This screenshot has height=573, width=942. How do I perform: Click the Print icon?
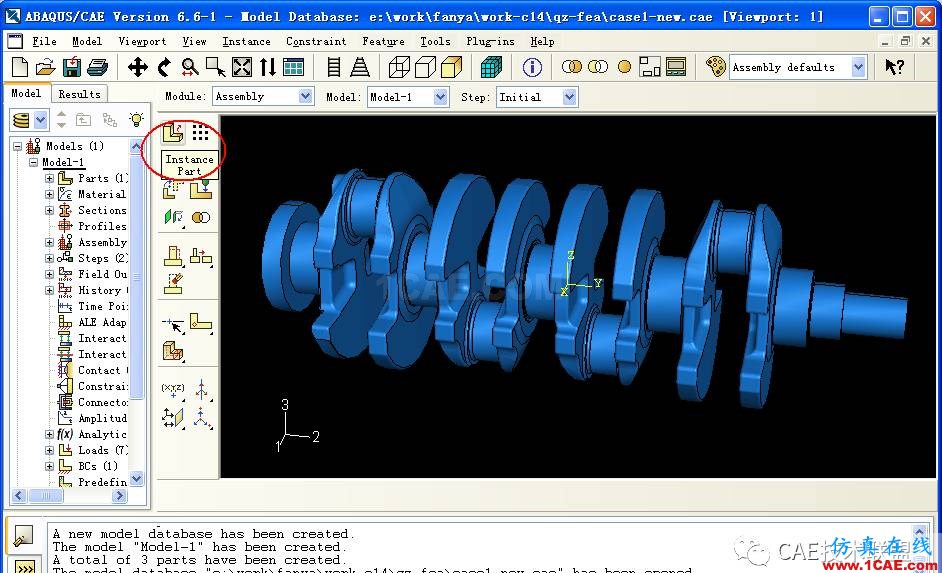coord(97,67)
